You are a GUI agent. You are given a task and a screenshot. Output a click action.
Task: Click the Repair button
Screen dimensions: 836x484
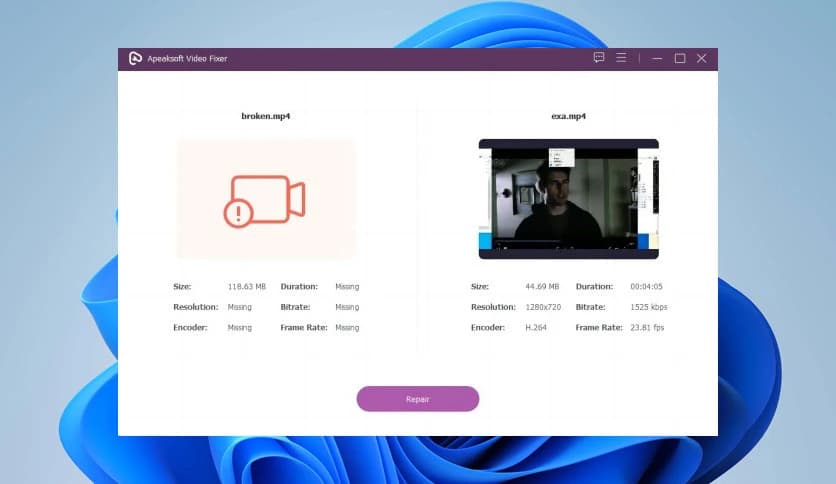417,399
